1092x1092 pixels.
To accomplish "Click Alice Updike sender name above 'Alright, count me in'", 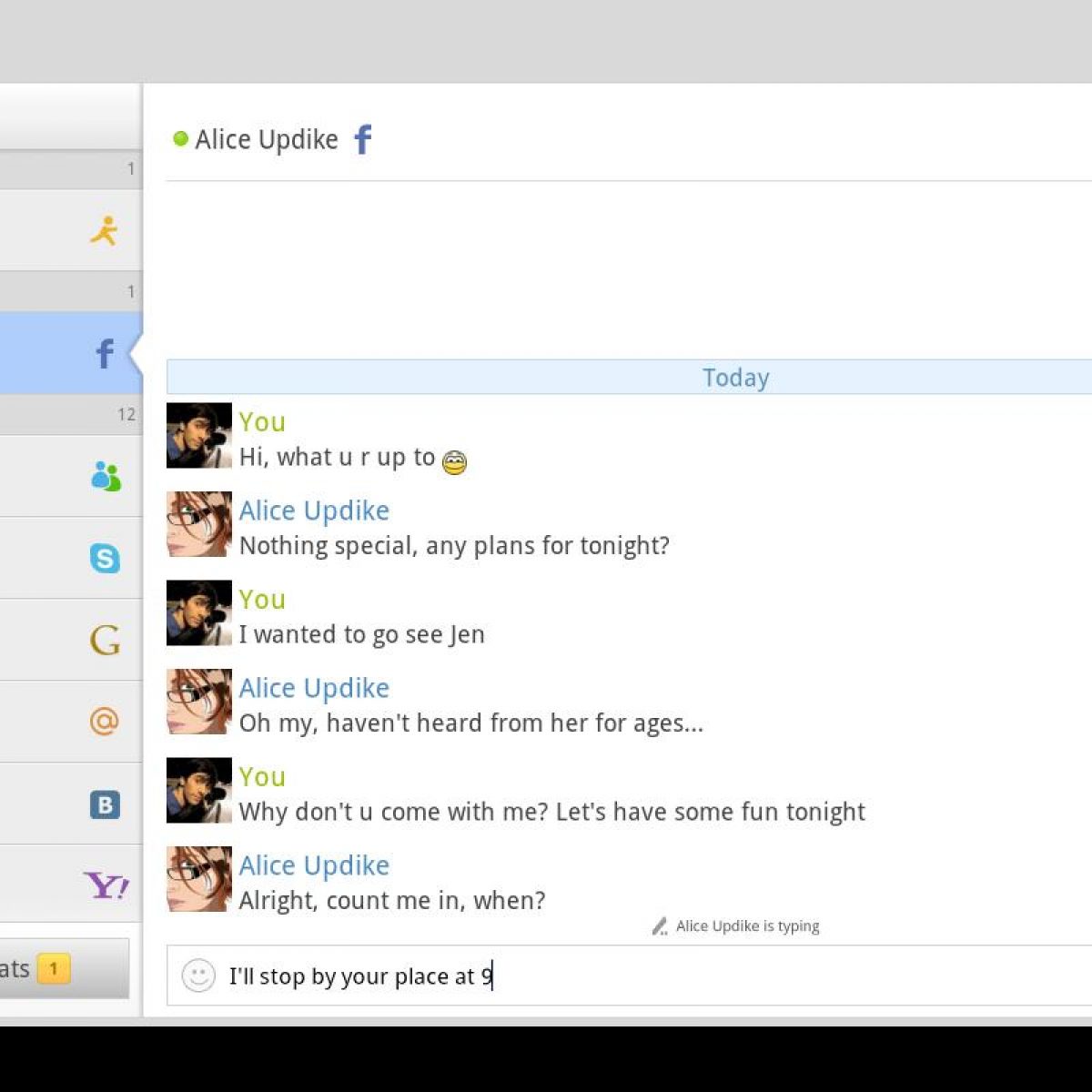I will 314,865.
